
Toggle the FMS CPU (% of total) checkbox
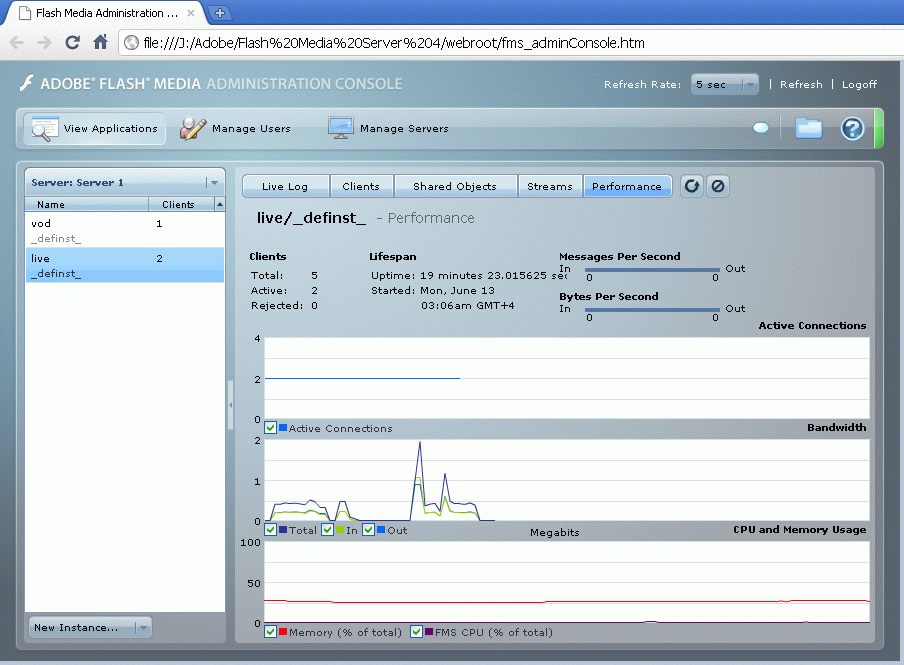[416, 632]
